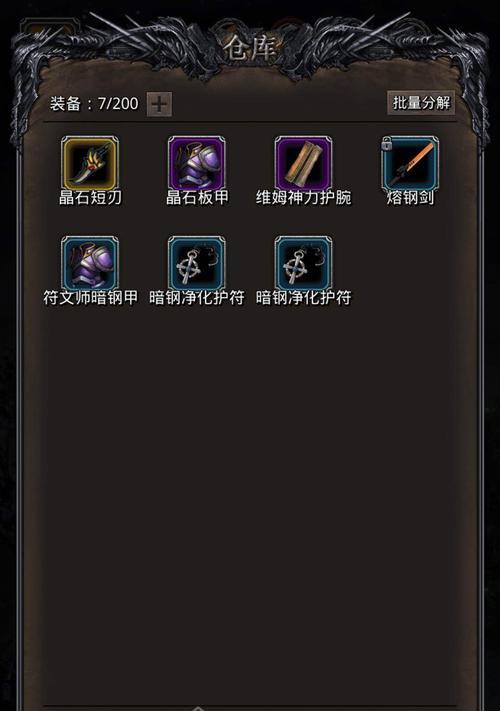Click the plus icon to expand equipment capacity
This screenshot has width=500, height=711.
point(159,104)
